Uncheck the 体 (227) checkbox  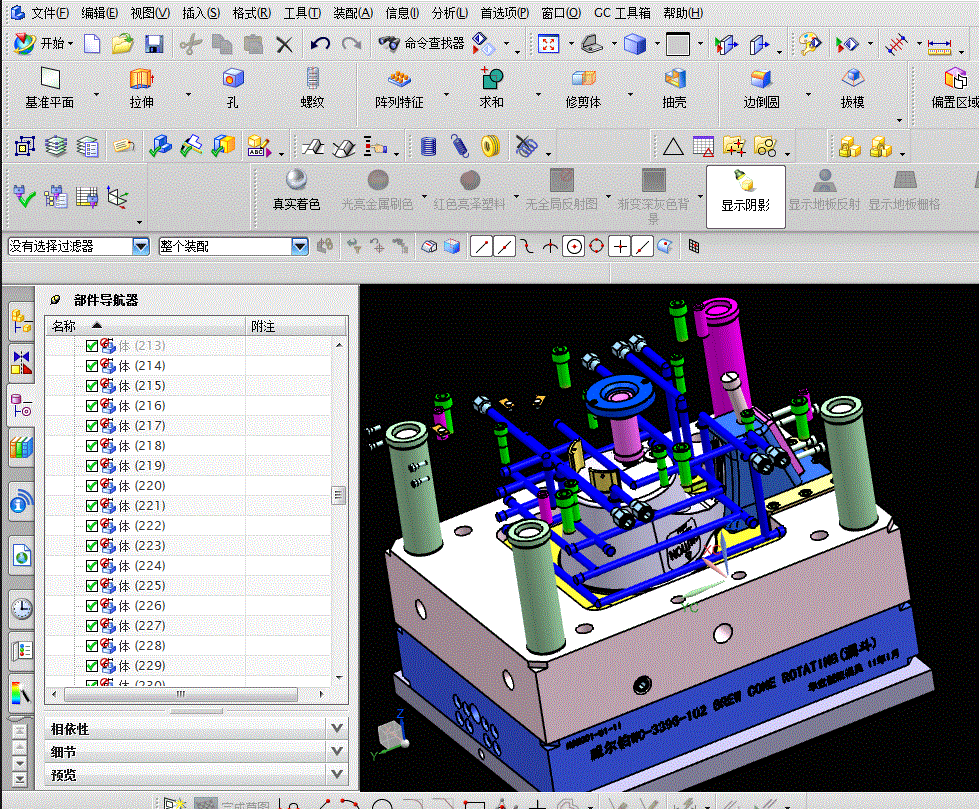[92, 626]
